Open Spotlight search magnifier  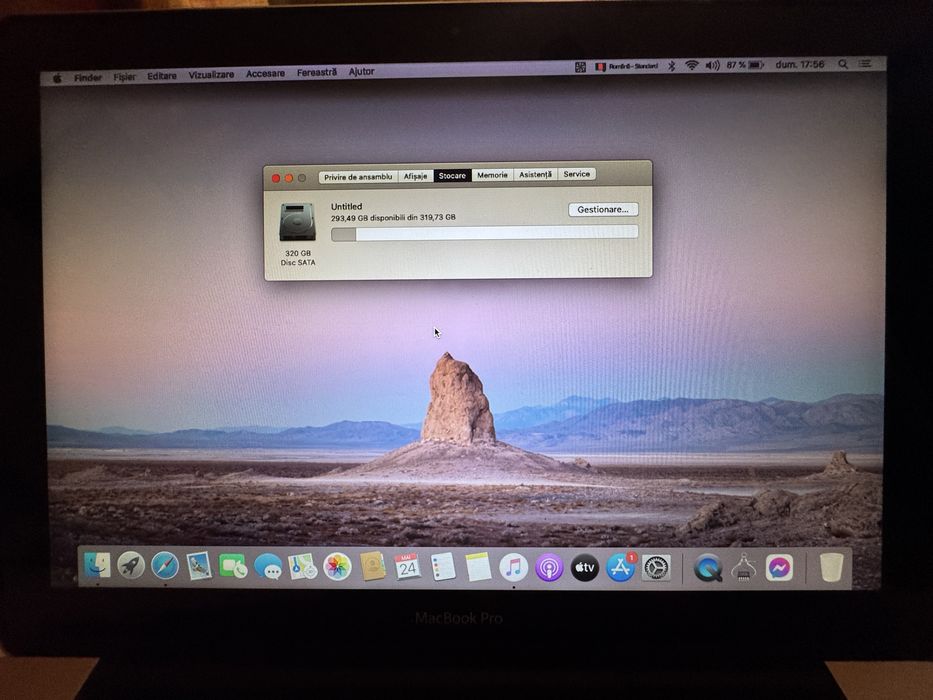coord(843,64)
